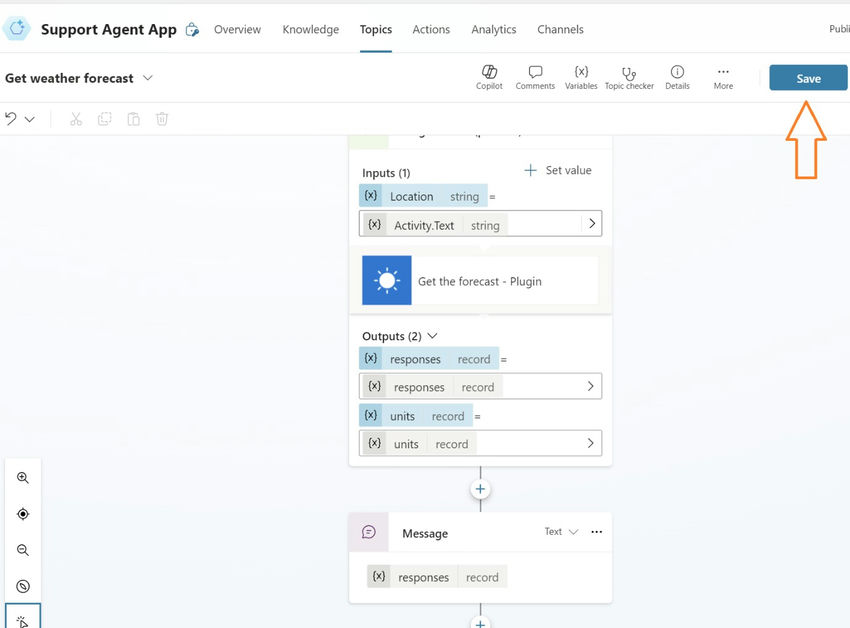The width and height of the screenshot is (850, 628).
Task: Zoom in on the canvas
Action: coord(23,478)
